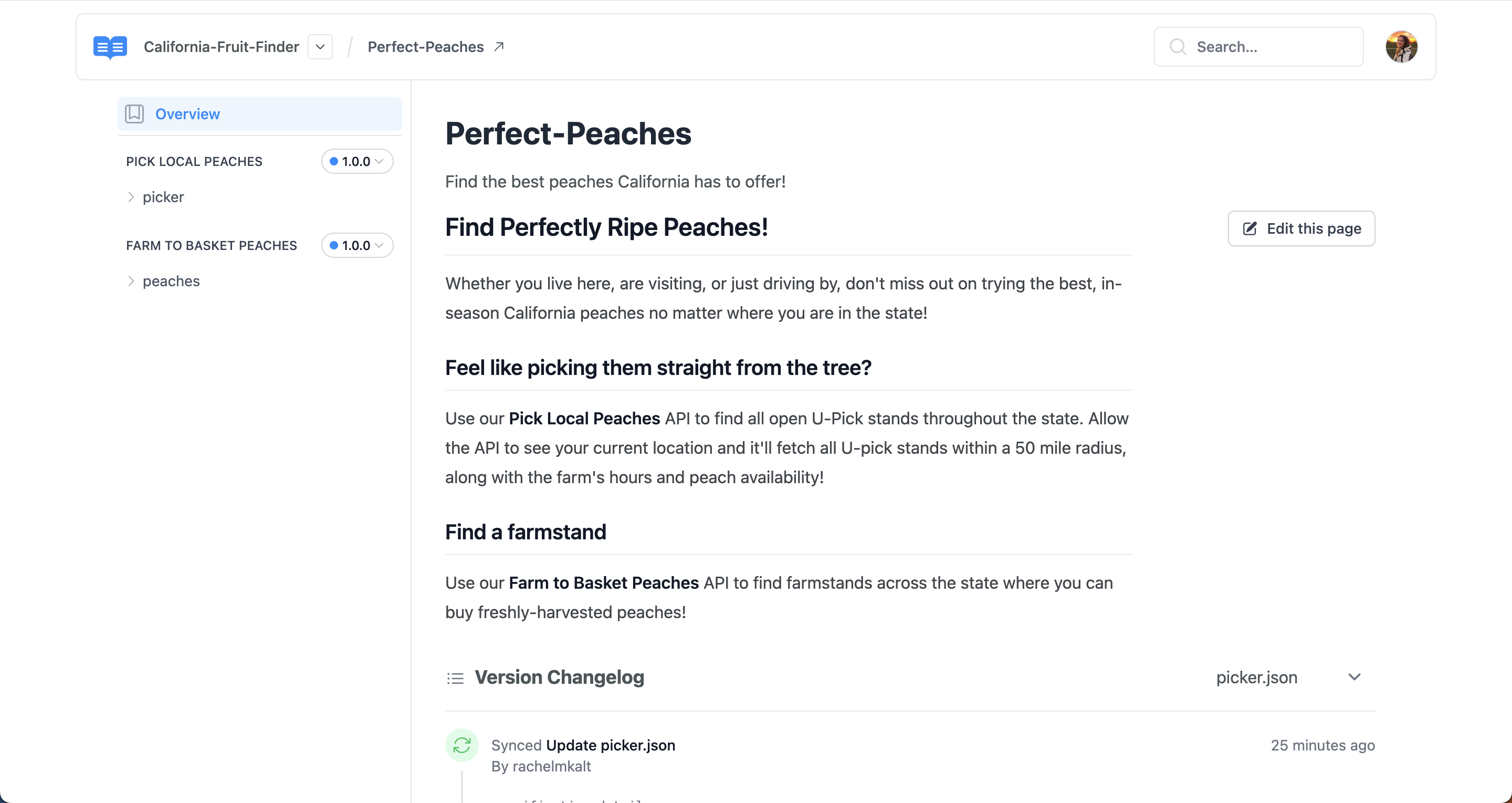
Task: Expand the picker tree item
Action: coord(131,197)
